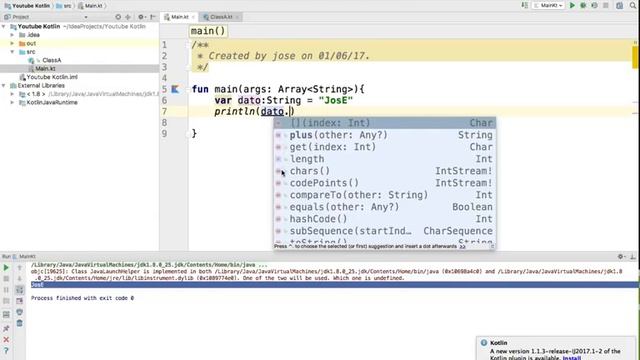This screenshot has width=640, height=360.
Task: Click the down arrow in Run panel
Action: (x=20, y=279)
